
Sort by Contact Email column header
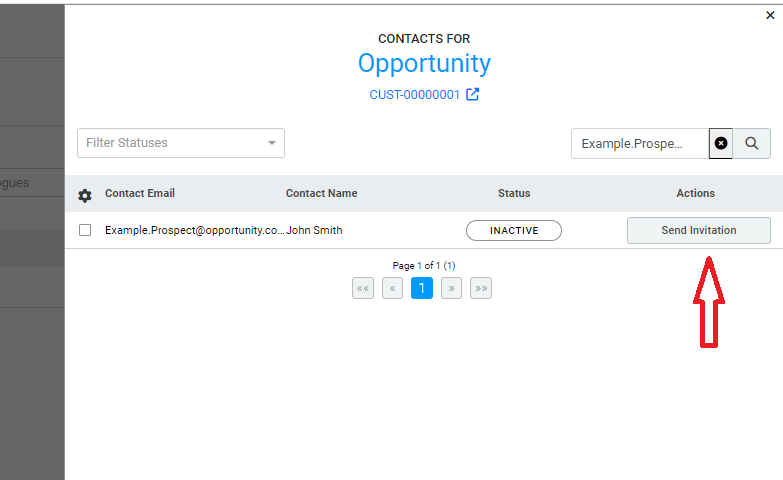coord(140,193)
